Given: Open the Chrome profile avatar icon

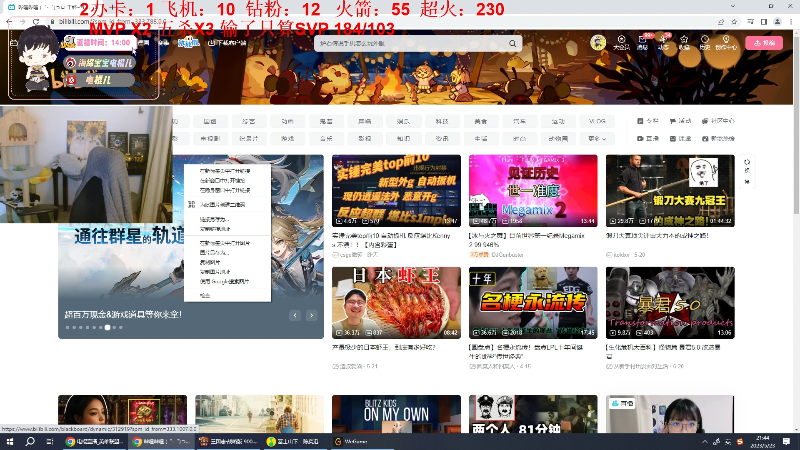Looking at the screenshot, I should (777, 22).
